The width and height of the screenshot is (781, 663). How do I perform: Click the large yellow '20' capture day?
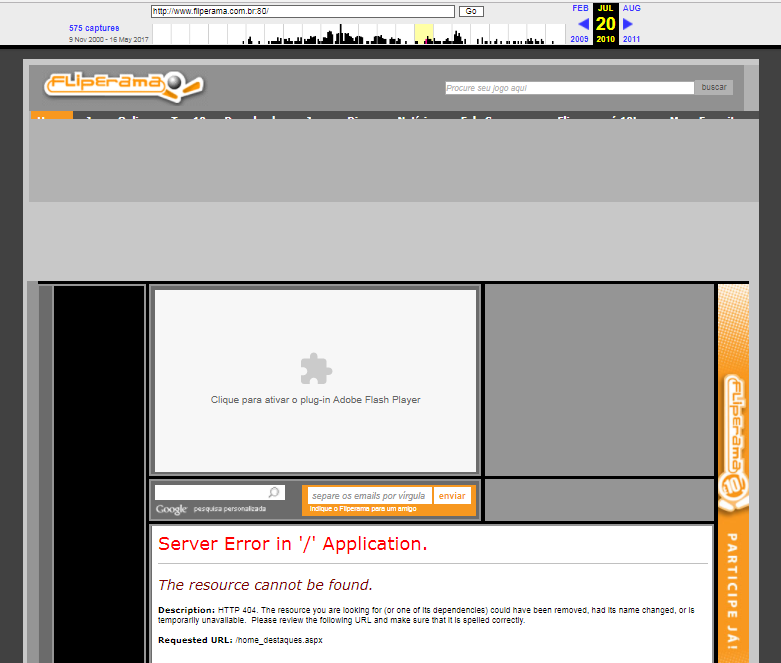606,23
